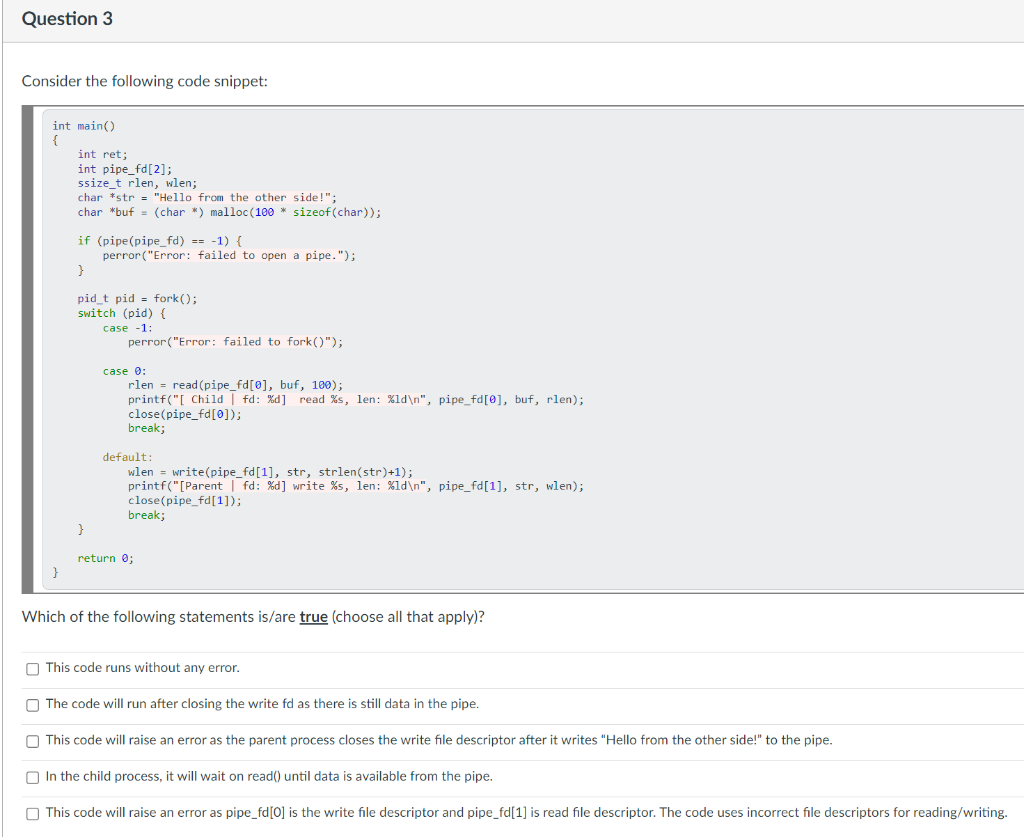Screen dimensions: 1024x837
Task: Select the 'case 0:' label in the code
Action: point(124,370)
